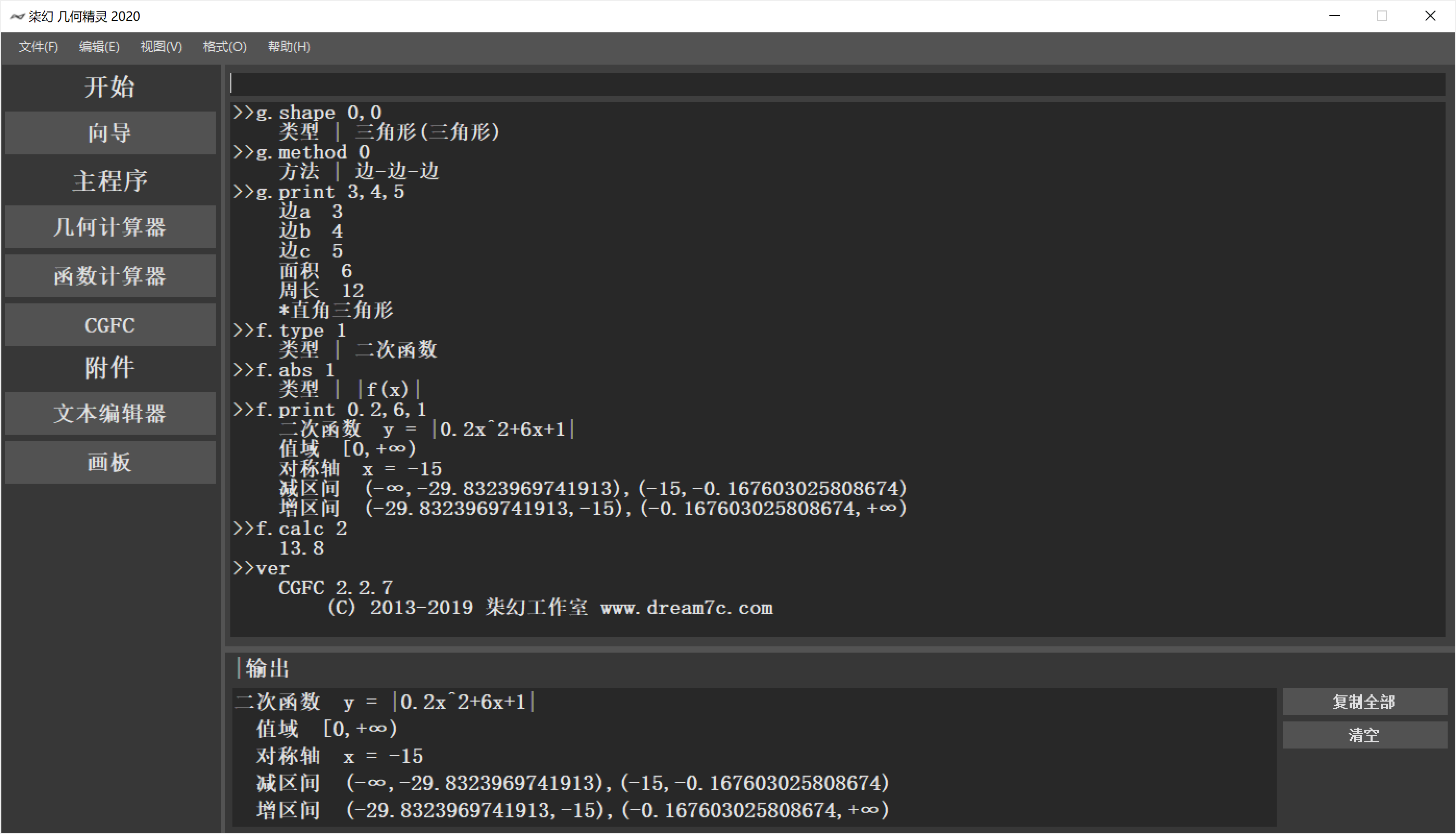Click the version text 'CGFC 2.2.7'
This screenshot has height=834, width=1456.
pos(336,587)
